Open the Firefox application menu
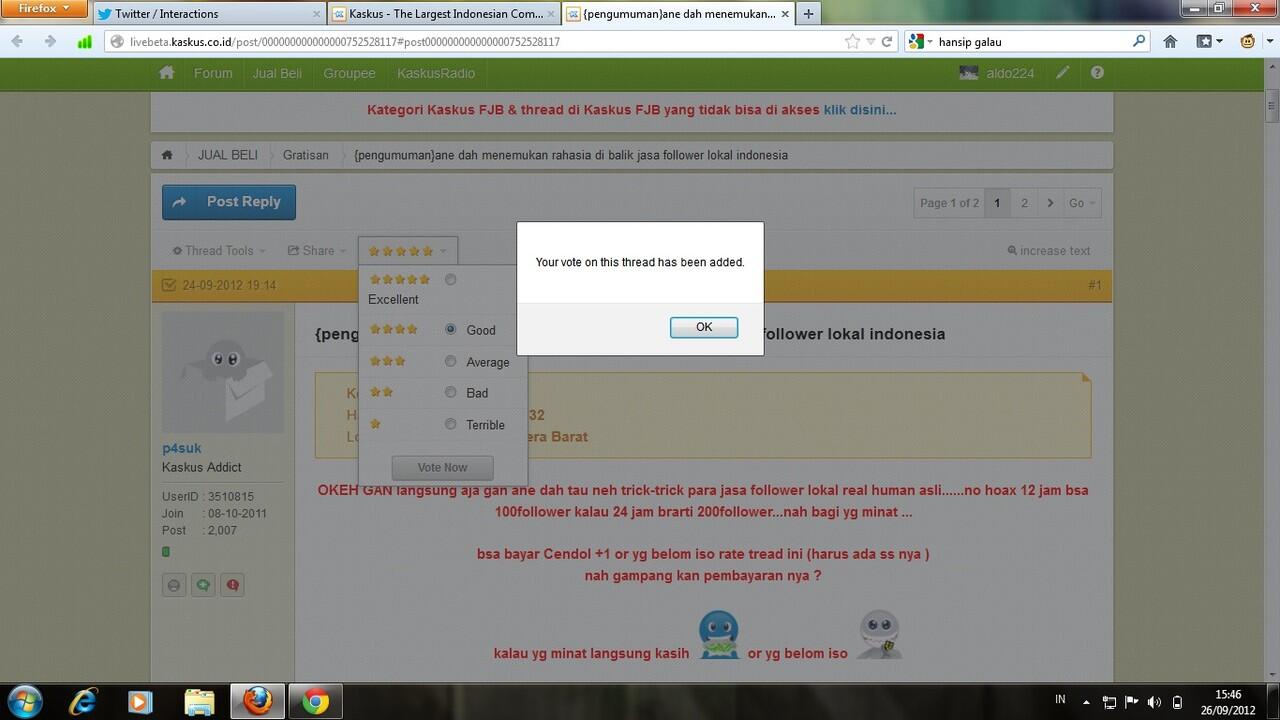The height and width of the screenshot is (720, 1280). pos(43,8)
